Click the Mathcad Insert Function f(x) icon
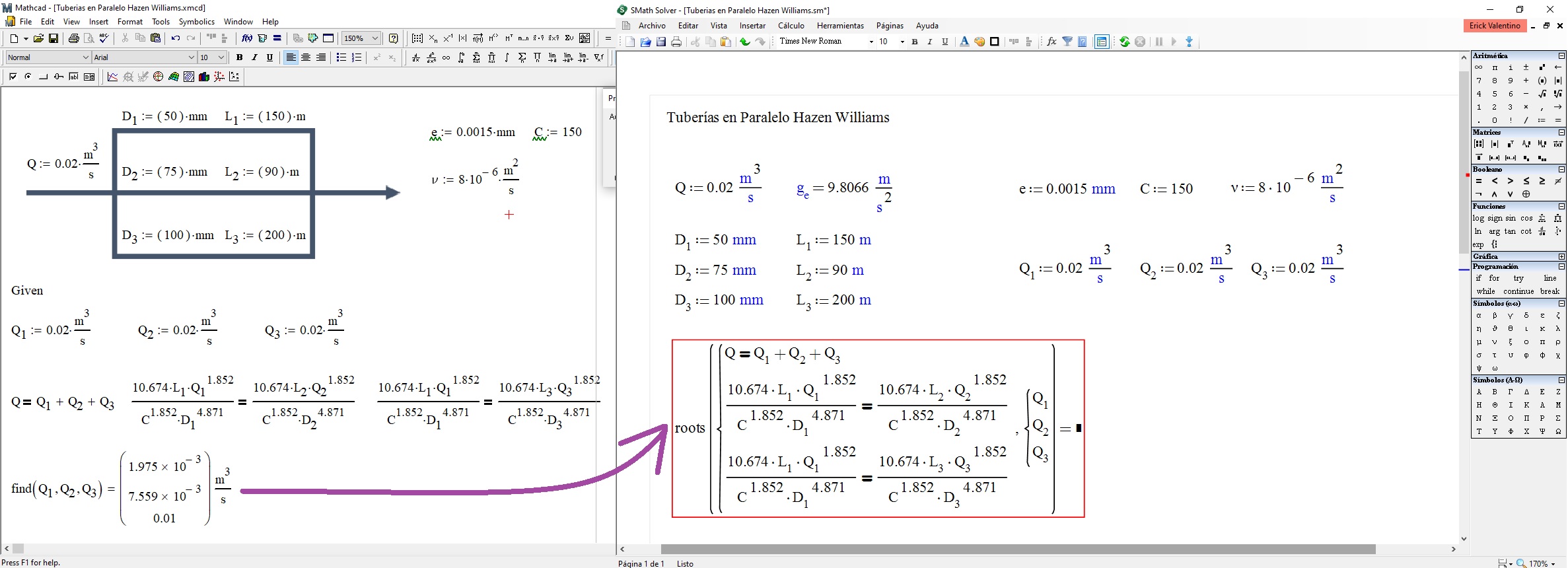1568x568 pixels. [x=246, y=38]
